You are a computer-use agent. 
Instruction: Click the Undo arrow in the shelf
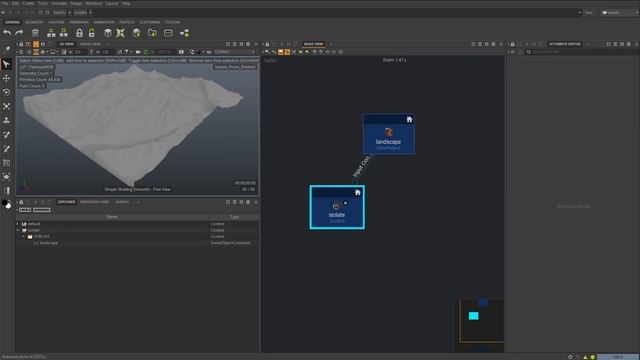[7, 33]
